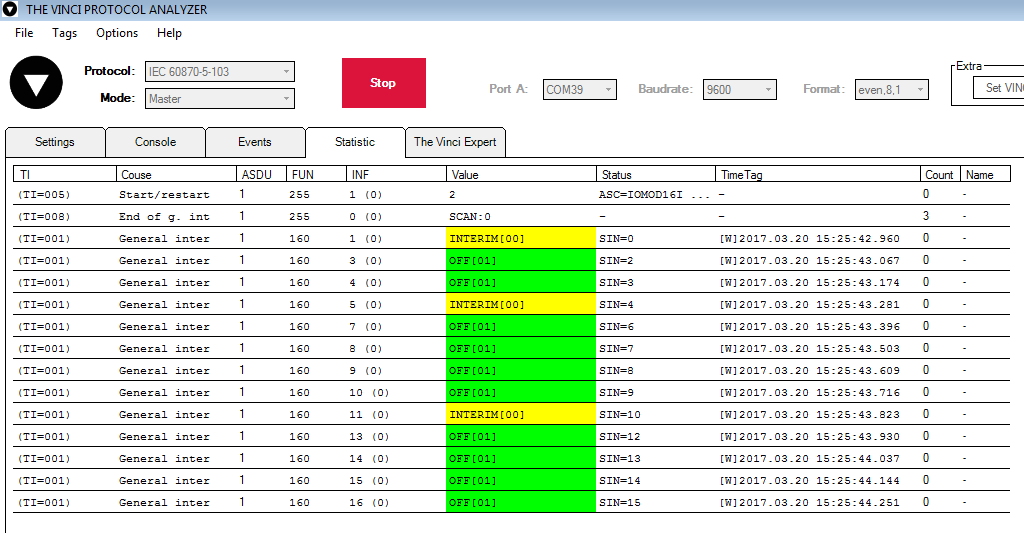The height and width of the screenshot is (533, 1024).
Task: Click the ASC=IOMOD16I status cell
Action: point(654,195)
